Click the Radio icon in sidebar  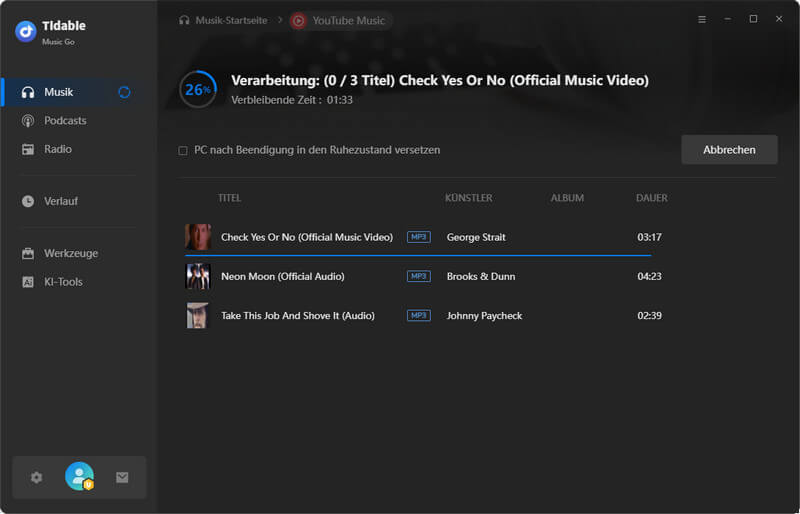pyautogui.click(x=28, y=150)
